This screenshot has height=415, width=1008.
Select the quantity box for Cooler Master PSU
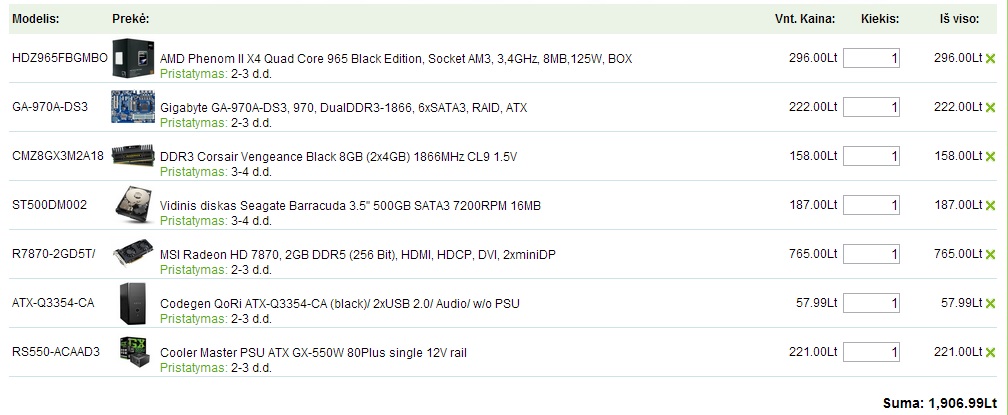871,352
